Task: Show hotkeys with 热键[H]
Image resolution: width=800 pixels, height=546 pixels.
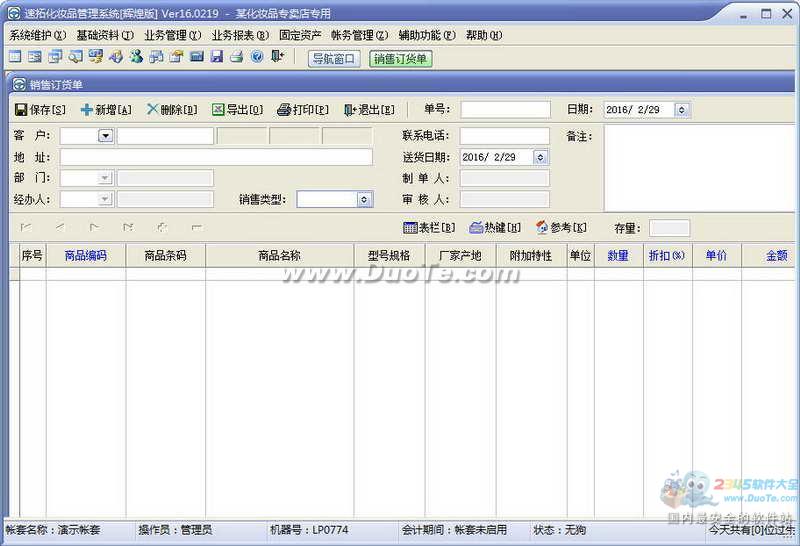Action: pos(495,228)
